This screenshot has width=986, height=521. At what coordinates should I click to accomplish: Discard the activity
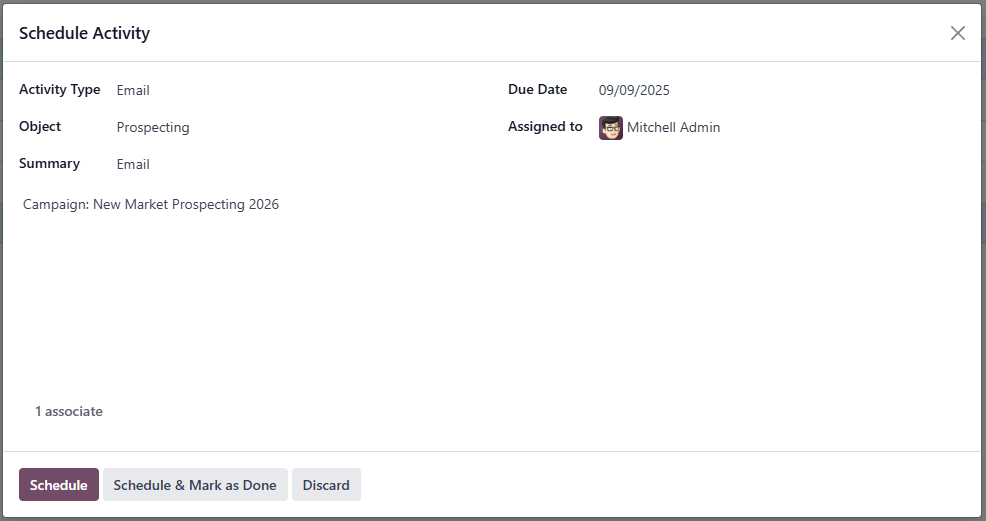tap(326, 485)
